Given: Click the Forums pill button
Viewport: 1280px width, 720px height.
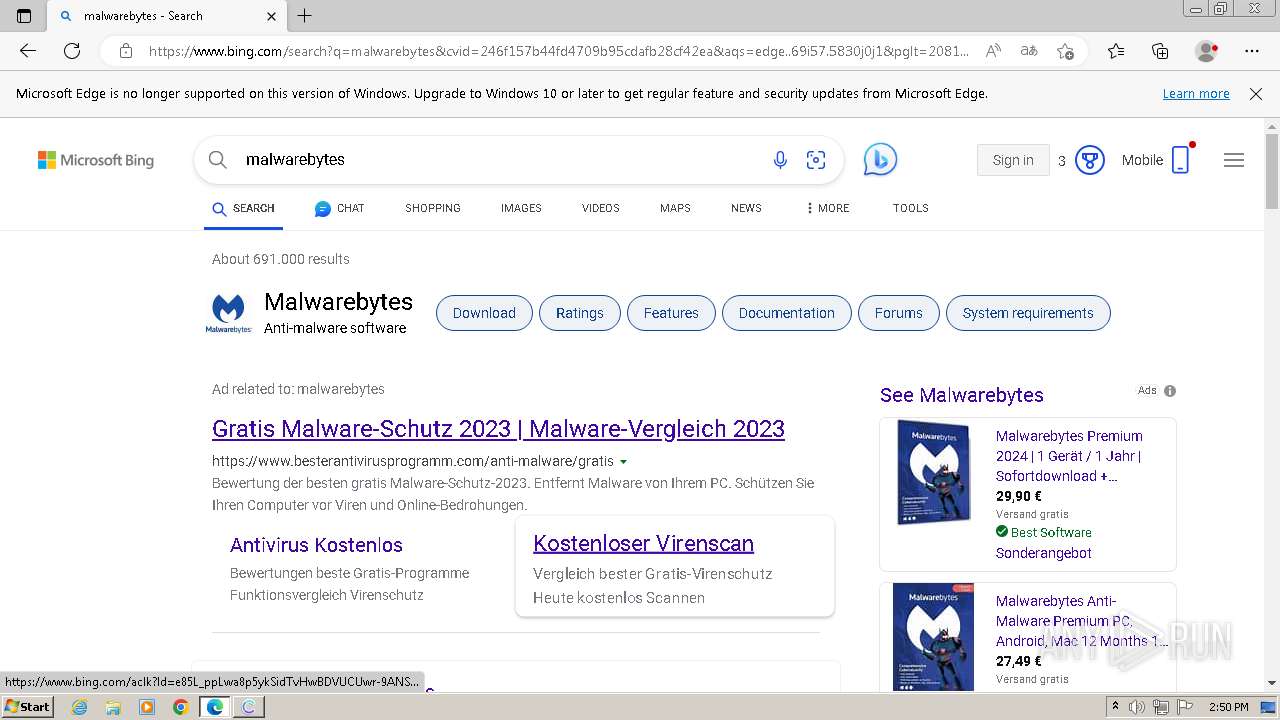Looking at the screenshot, I should (x=899, y=313).
